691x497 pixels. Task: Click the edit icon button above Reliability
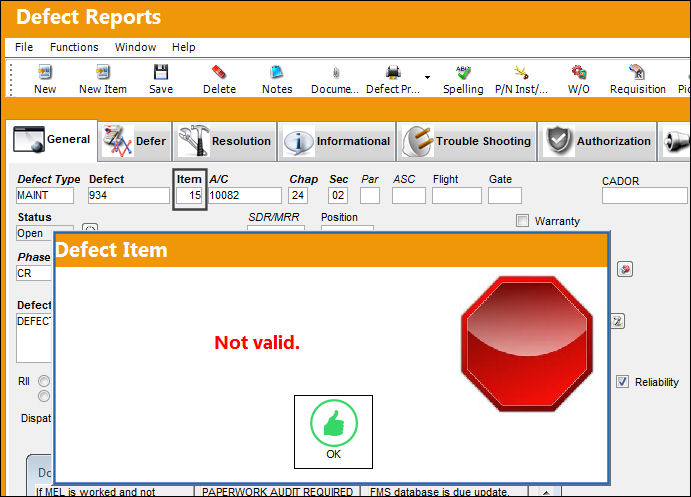(x=618, y=321)
